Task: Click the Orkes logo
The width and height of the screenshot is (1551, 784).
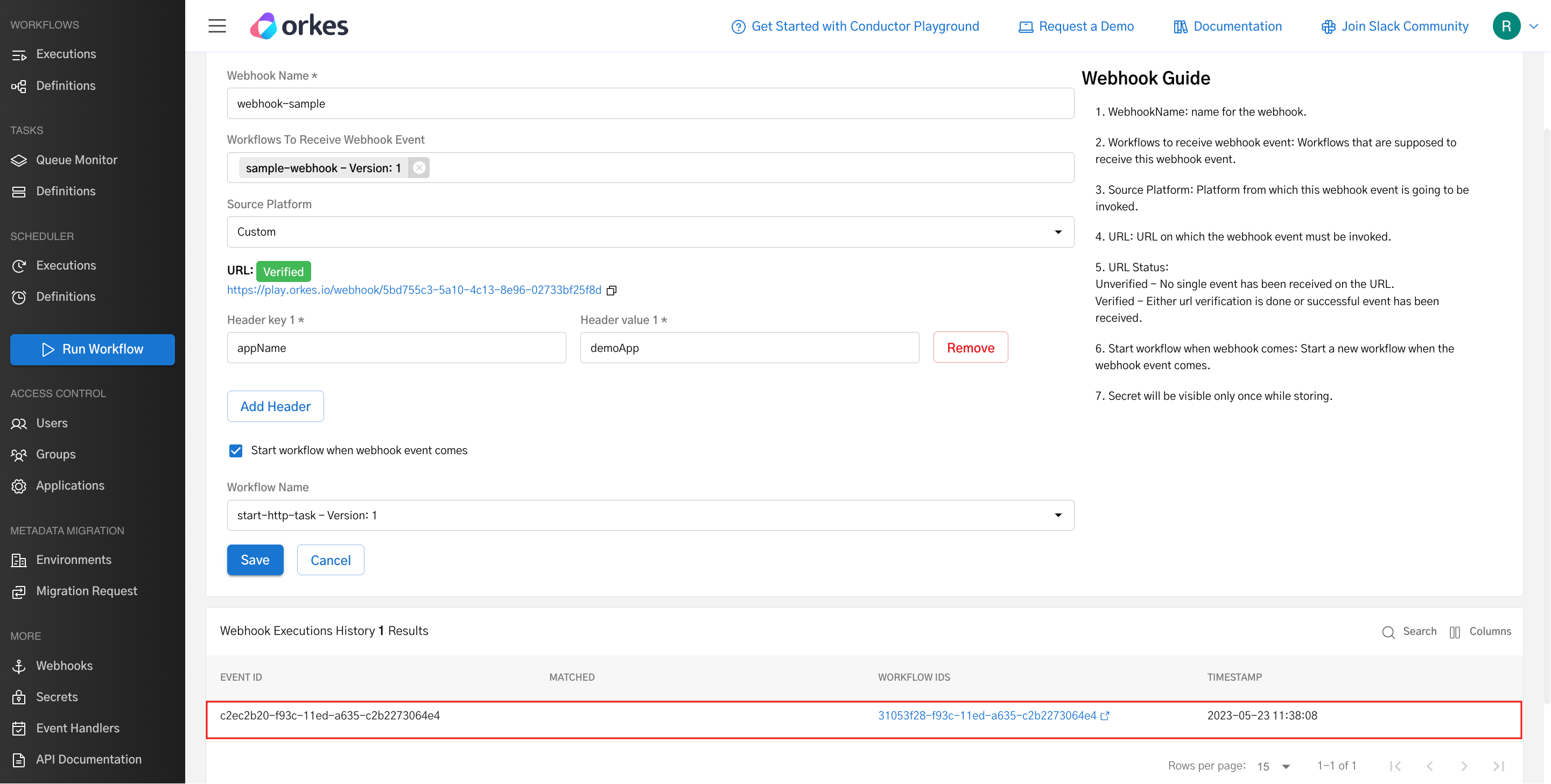Action: (299, 25)
